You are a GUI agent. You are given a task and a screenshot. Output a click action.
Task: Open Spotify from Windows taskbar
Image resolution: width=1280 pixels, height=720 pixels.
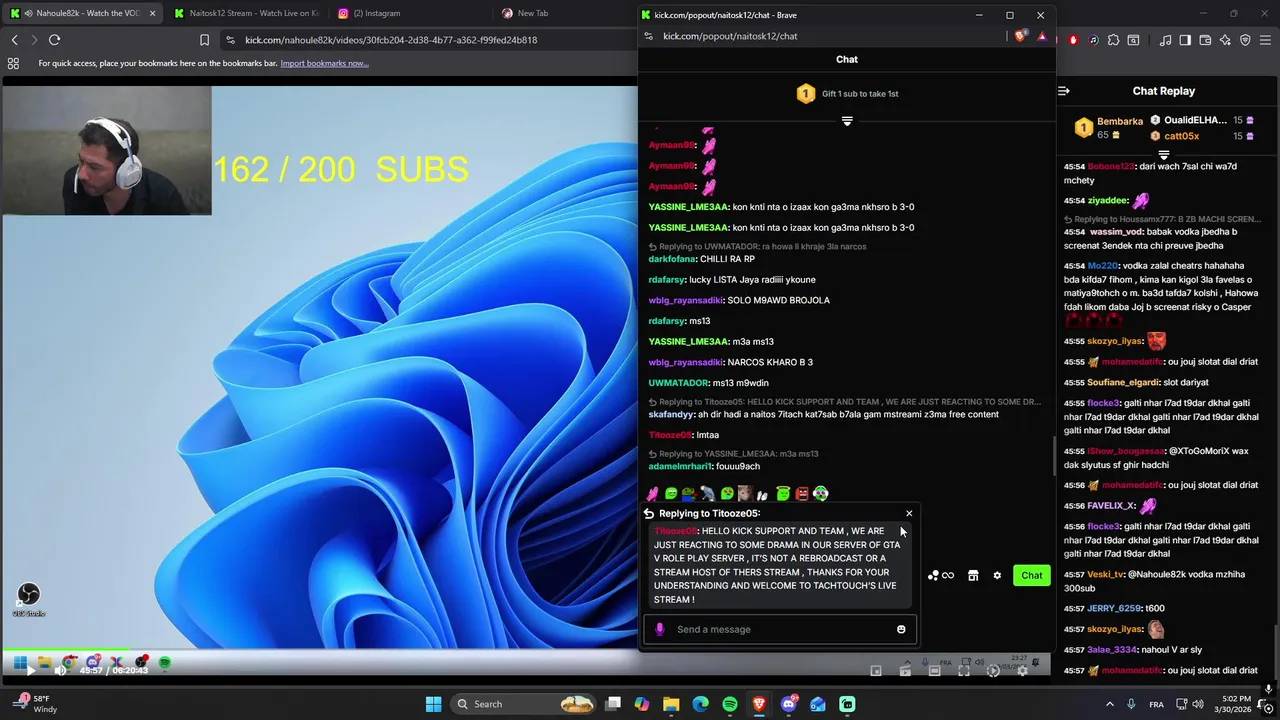(x=730, y=704)
